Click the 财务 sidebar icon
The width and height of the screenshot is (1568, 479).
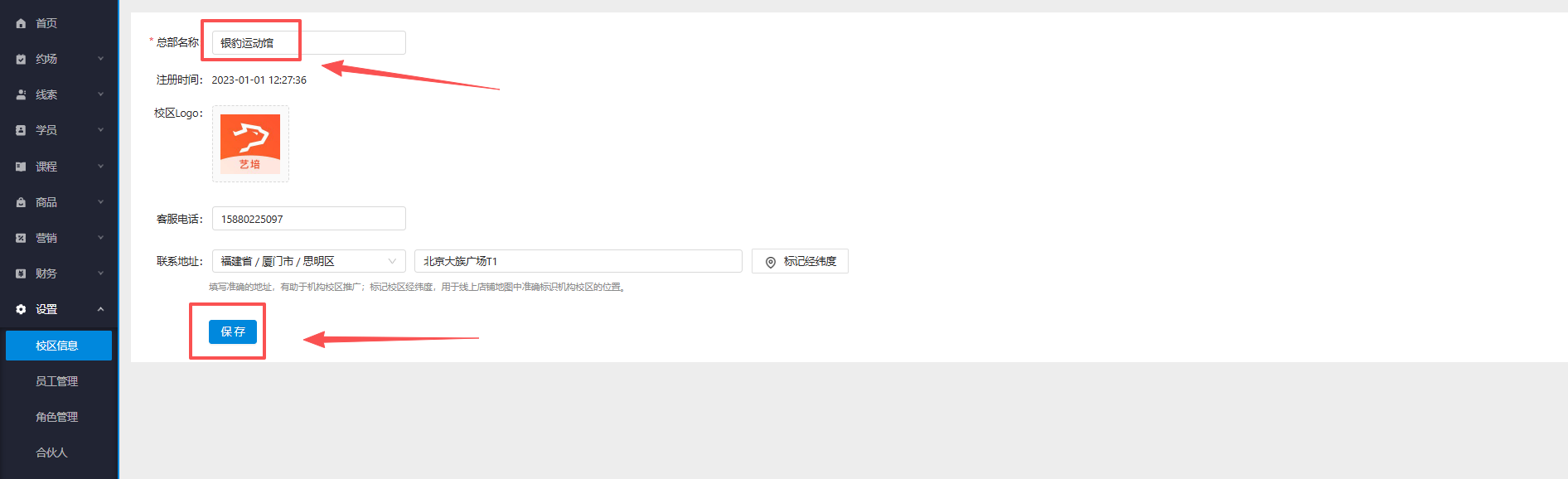21,273
